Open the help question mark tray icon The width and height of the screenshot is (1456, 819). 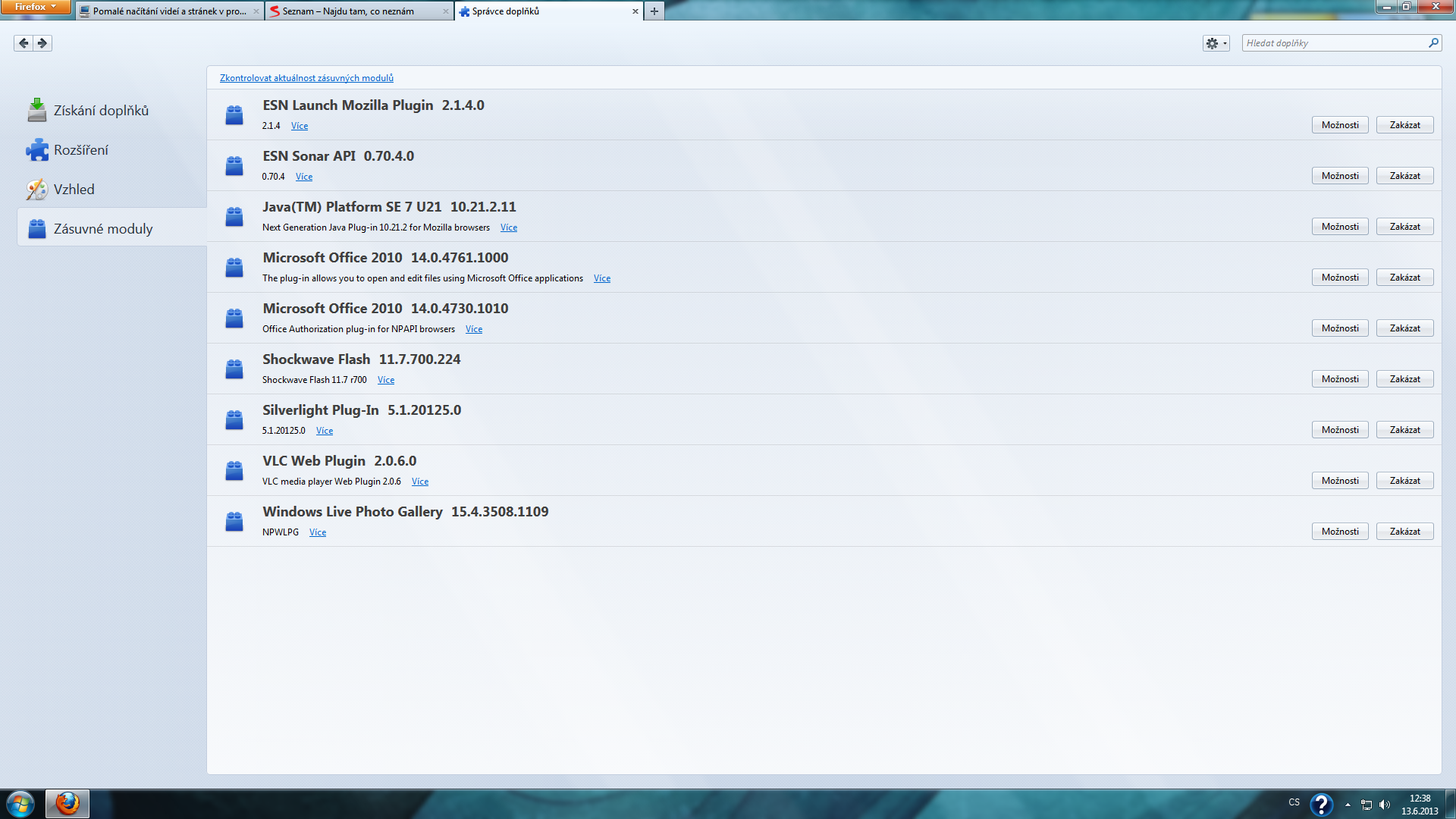1321,804
